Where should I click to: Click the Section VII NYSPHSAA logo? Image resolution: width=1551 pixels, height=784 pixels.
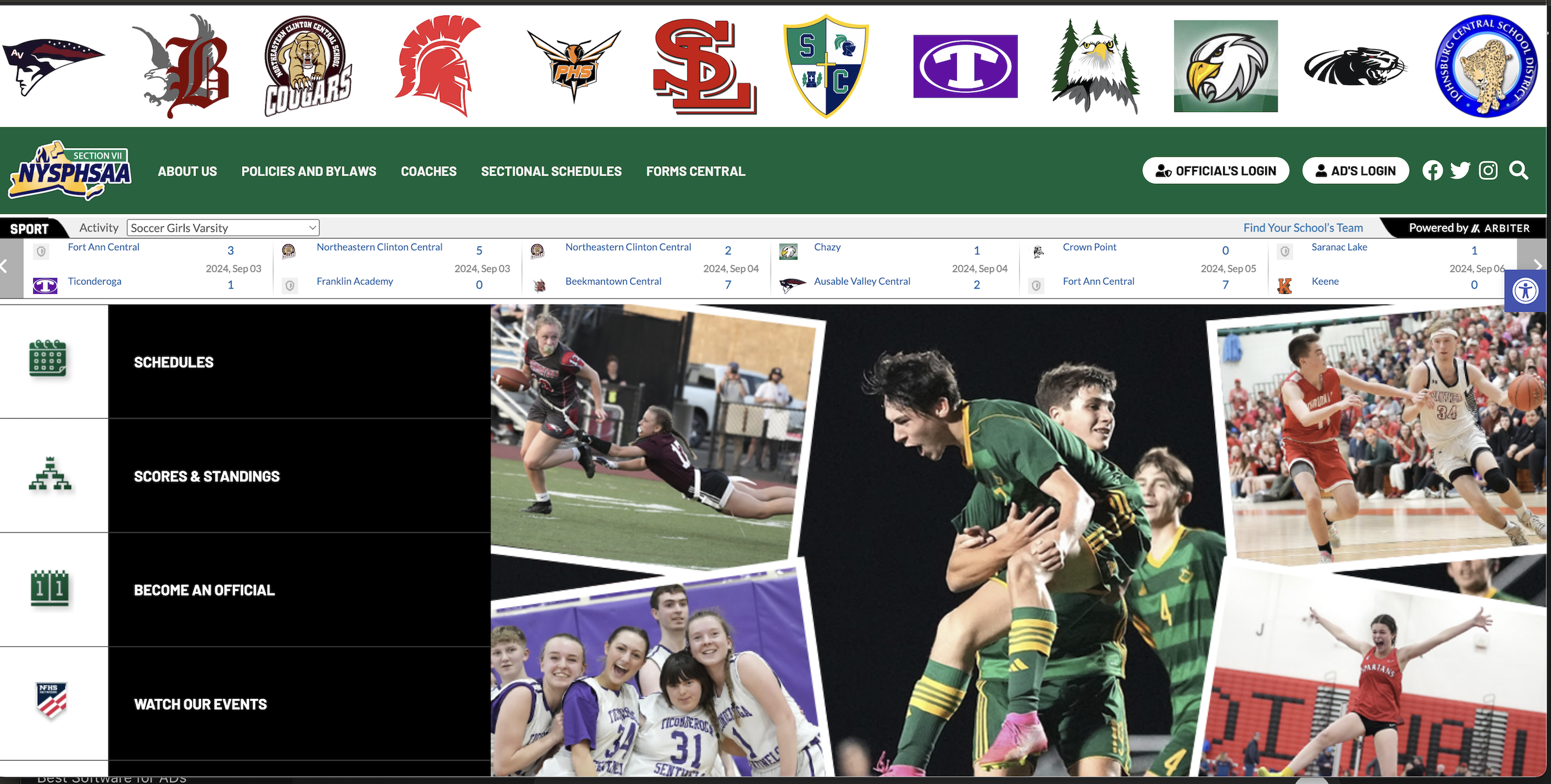point(72,171)
